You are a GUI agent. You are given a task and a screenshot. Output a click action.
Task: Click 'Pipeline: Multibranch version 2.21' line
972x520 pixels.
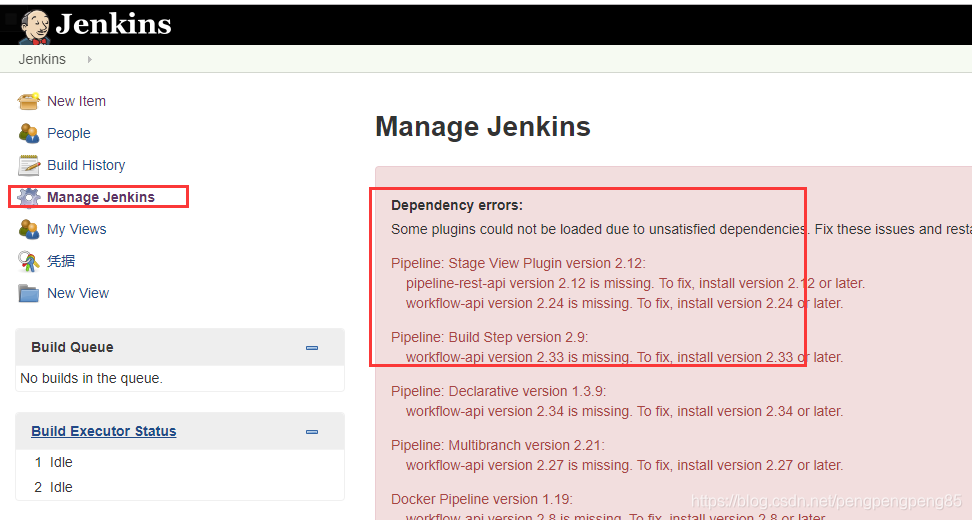(498, 445)
